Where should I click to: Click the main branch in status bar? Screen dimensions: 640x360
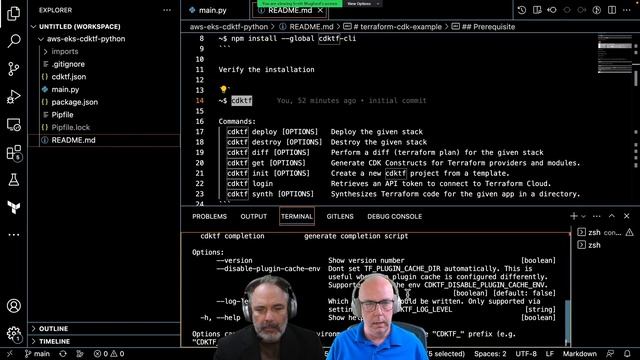pyautogui.click(x=37, y=354)
